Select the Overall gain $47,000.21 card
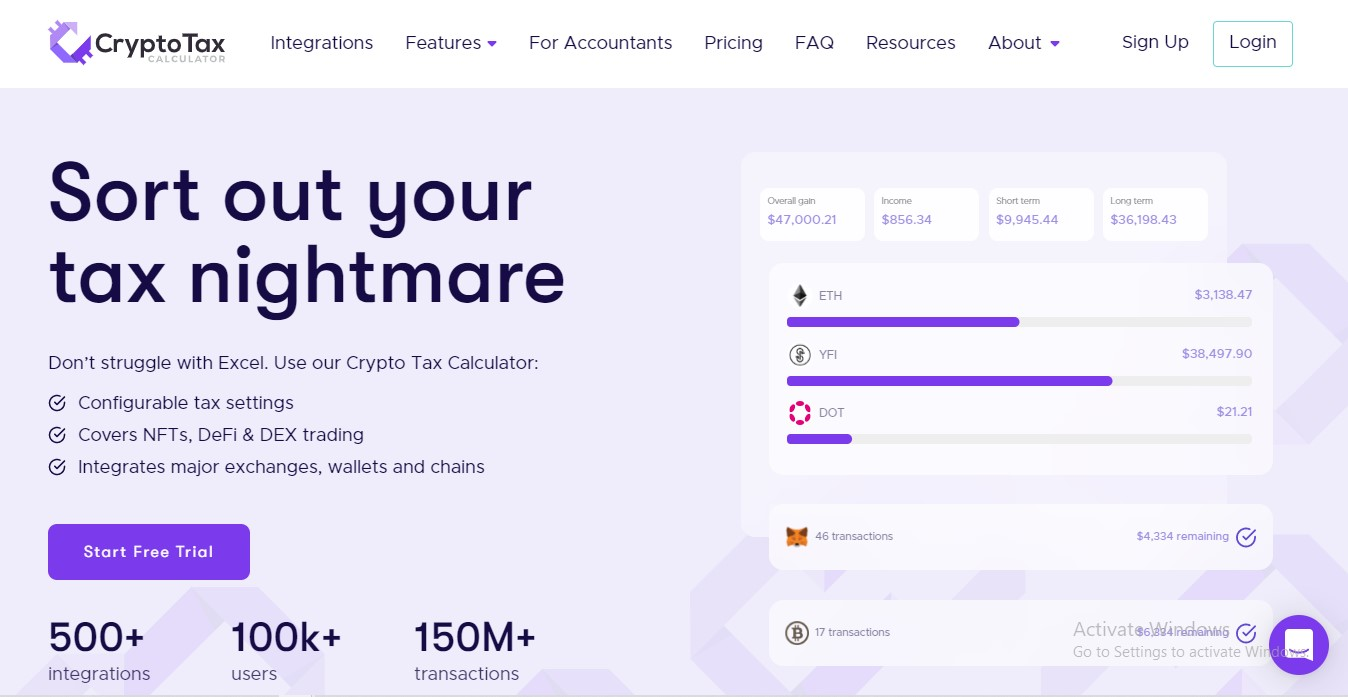 [x=812, y=213]
